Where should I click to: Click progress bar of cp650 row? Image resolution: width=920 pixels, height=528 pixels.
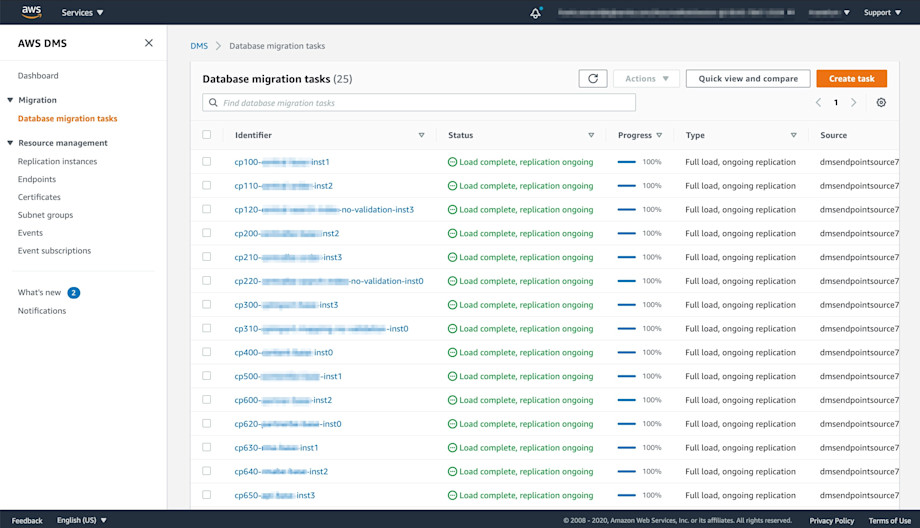click(x=627, y=495)
